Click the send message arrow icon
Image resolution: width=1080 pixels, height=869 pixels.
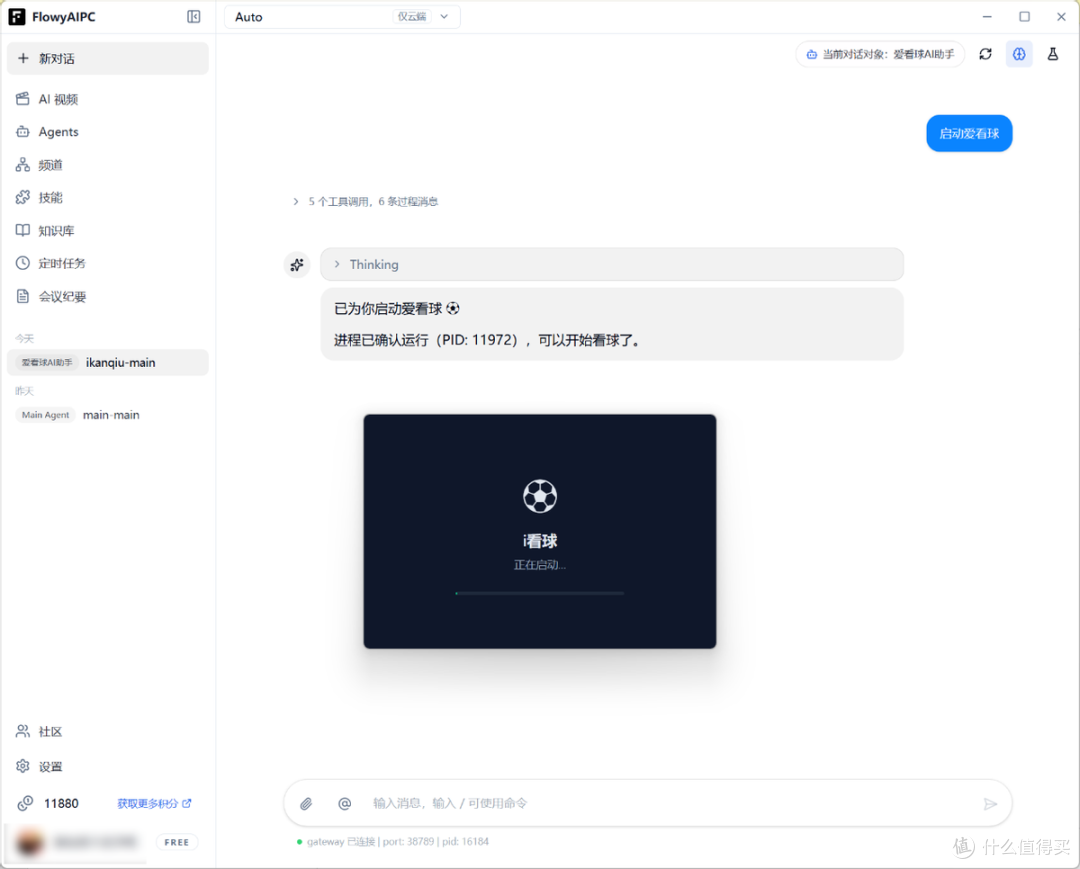[x=990, y=804]
